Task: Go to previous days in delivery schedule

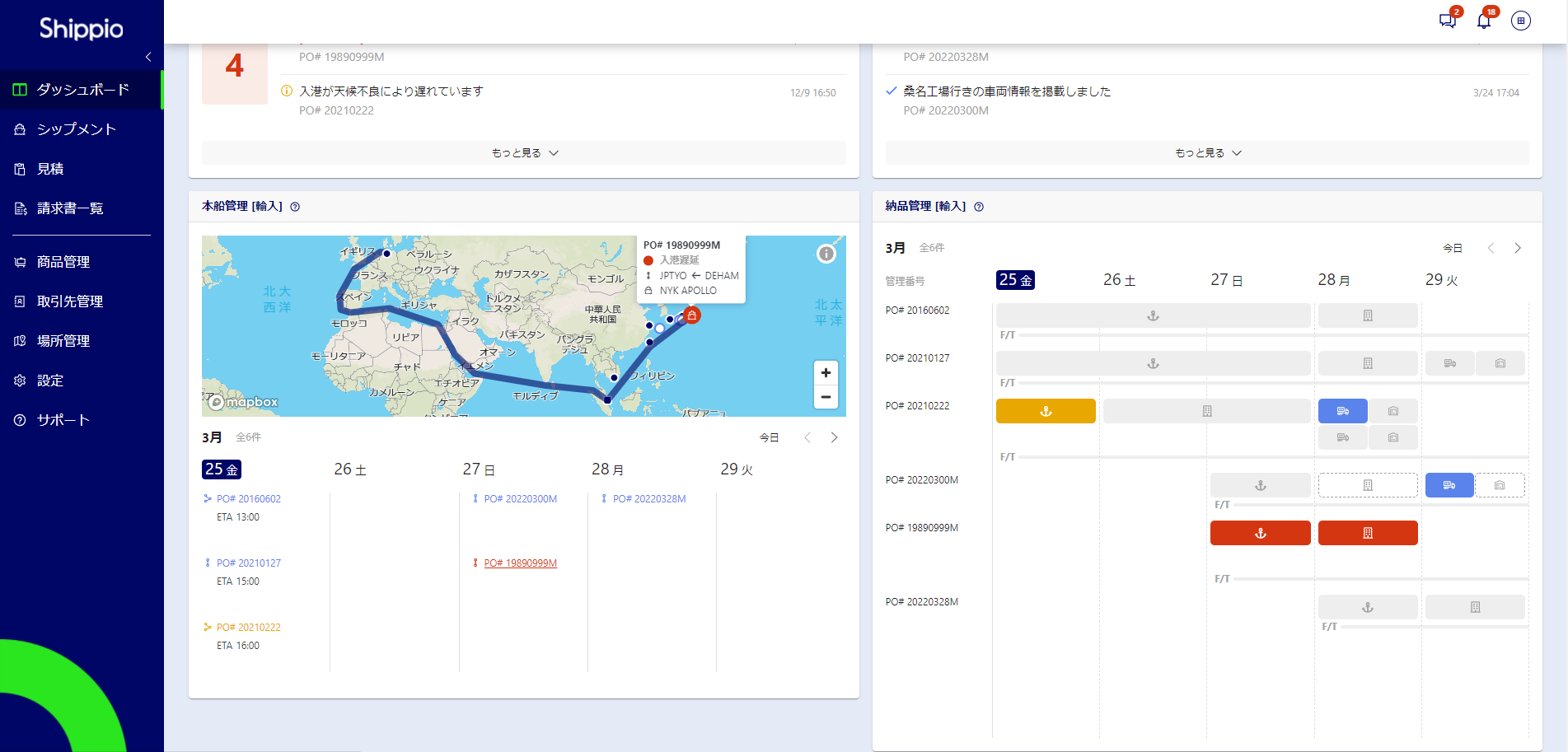Action: 1491,248
